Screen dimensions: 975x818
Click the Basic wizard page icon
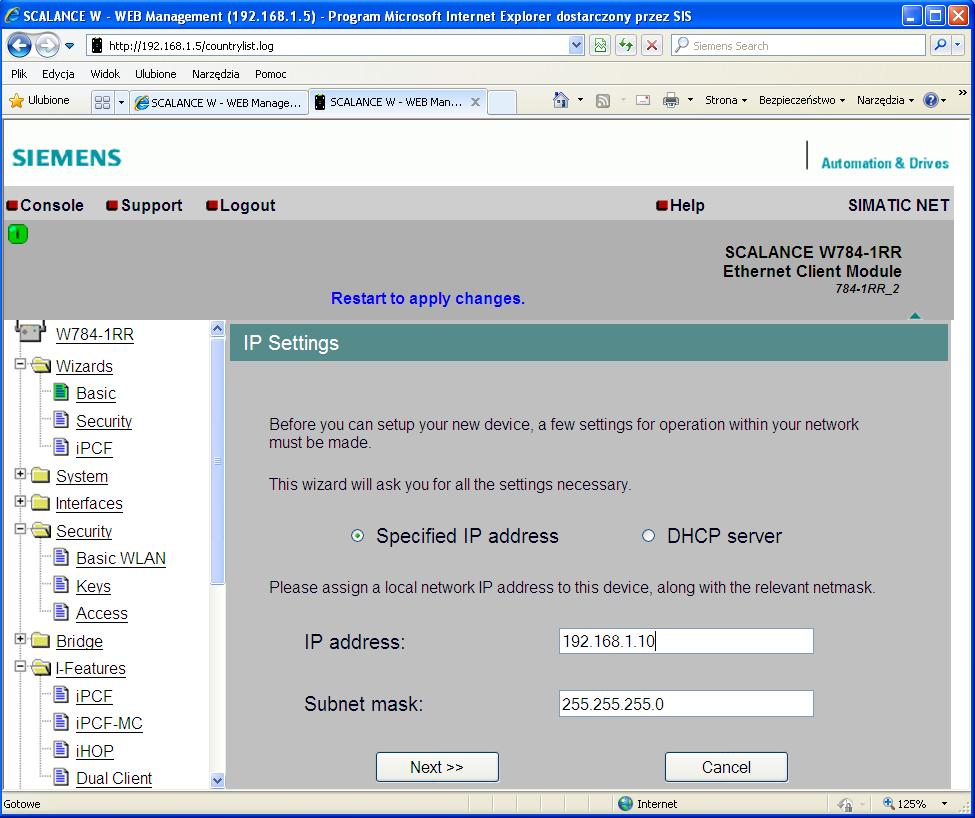pyautogui.click(x=61, y=392)
